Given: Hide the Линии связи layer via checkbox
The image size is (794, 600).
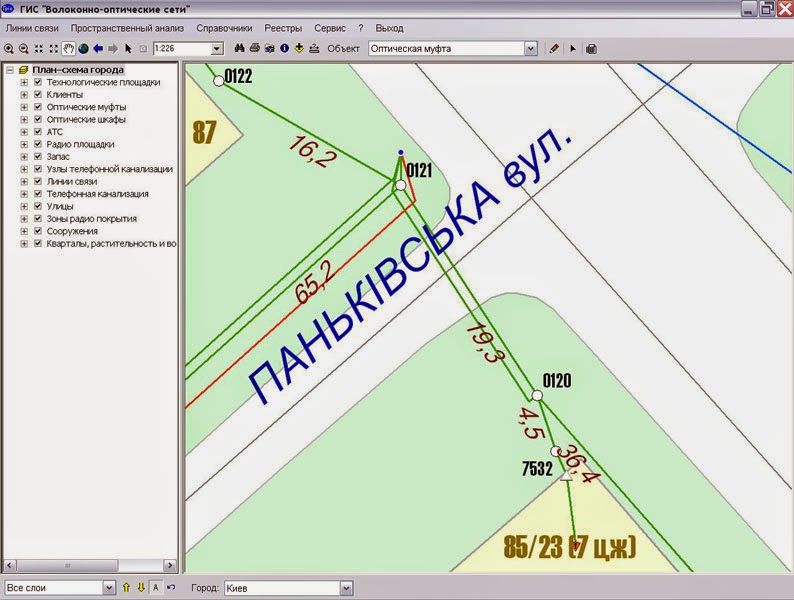Looking at the screenshot, I should [x=37, y=181].
